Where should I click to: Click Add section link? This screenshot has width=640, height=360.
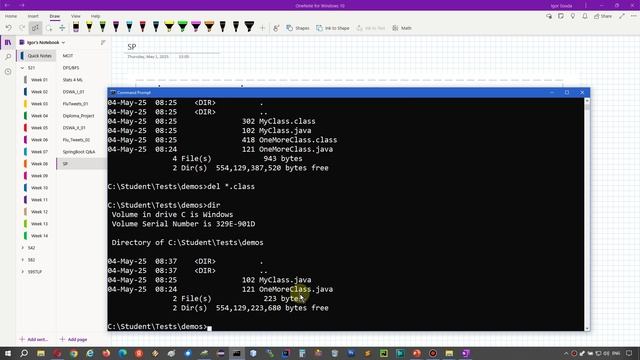coord(34,339)
